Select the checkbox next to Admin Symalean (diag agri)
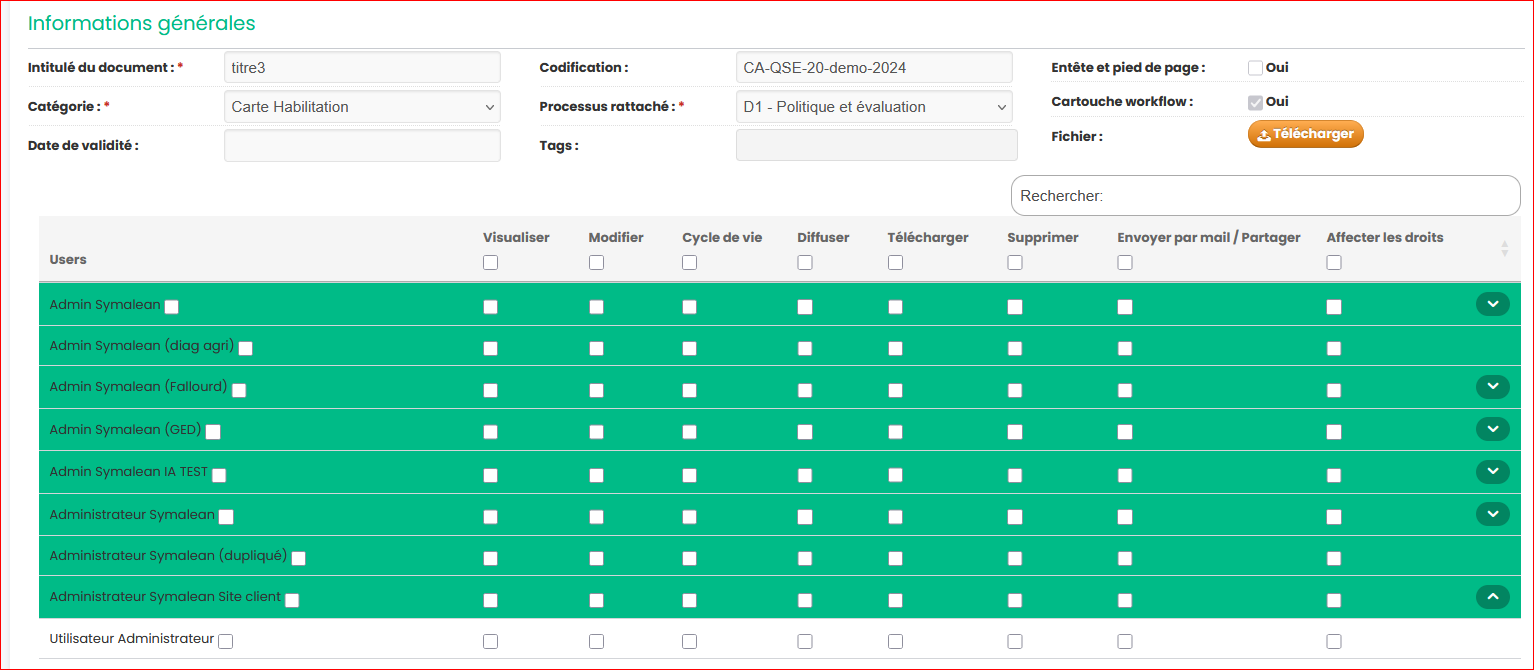 pos(245,348)
